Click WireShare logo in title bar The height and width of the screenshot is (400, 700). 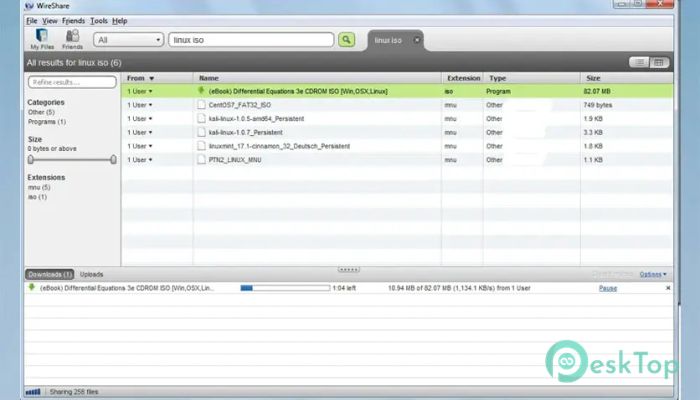[x=29, y=6]
